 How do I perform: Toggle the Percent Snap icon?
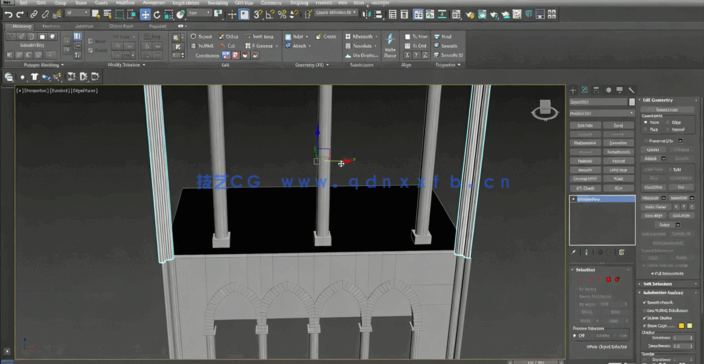(282, 14)
